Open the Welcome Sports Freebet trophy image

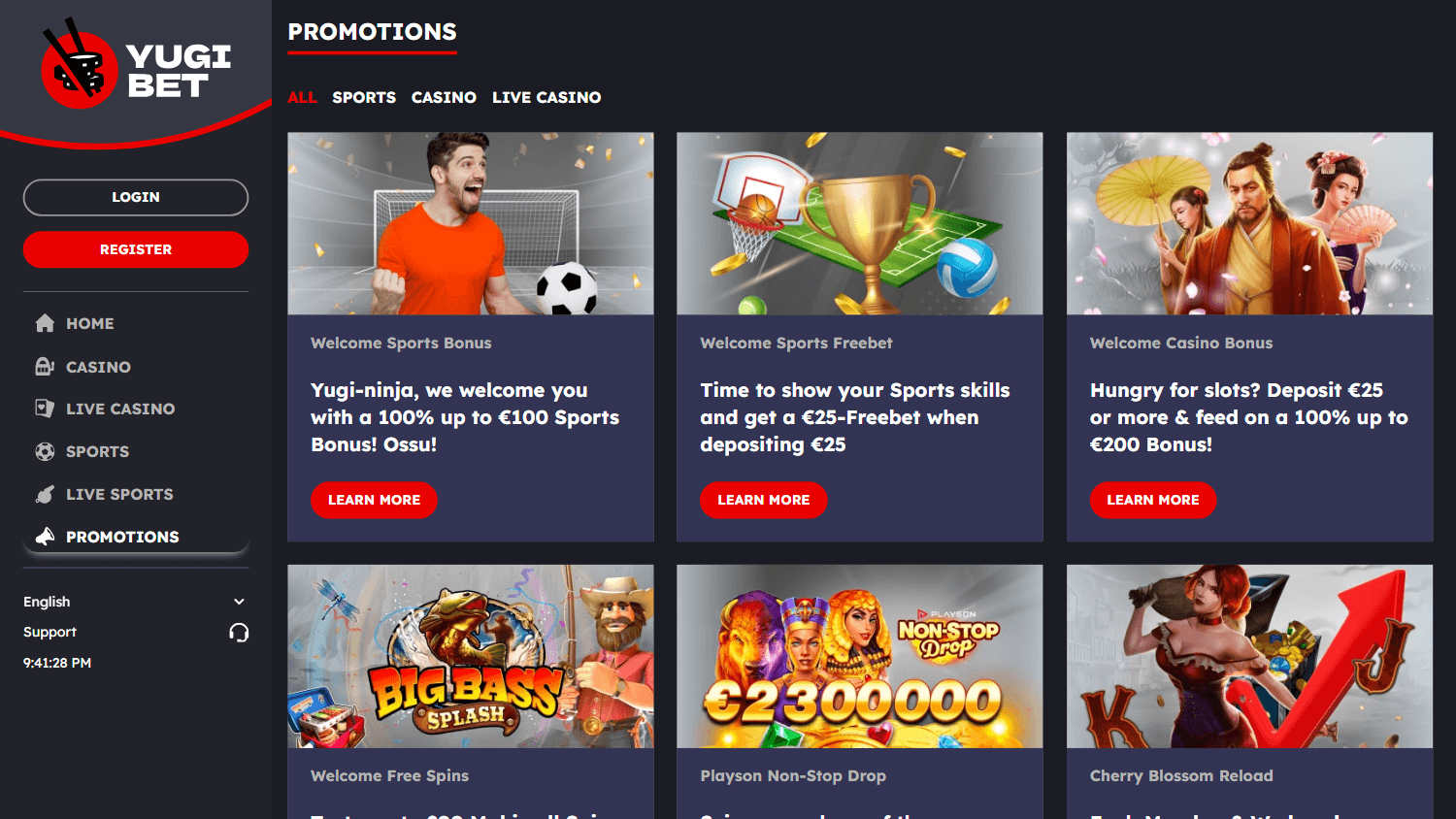[x=860, y=223]
